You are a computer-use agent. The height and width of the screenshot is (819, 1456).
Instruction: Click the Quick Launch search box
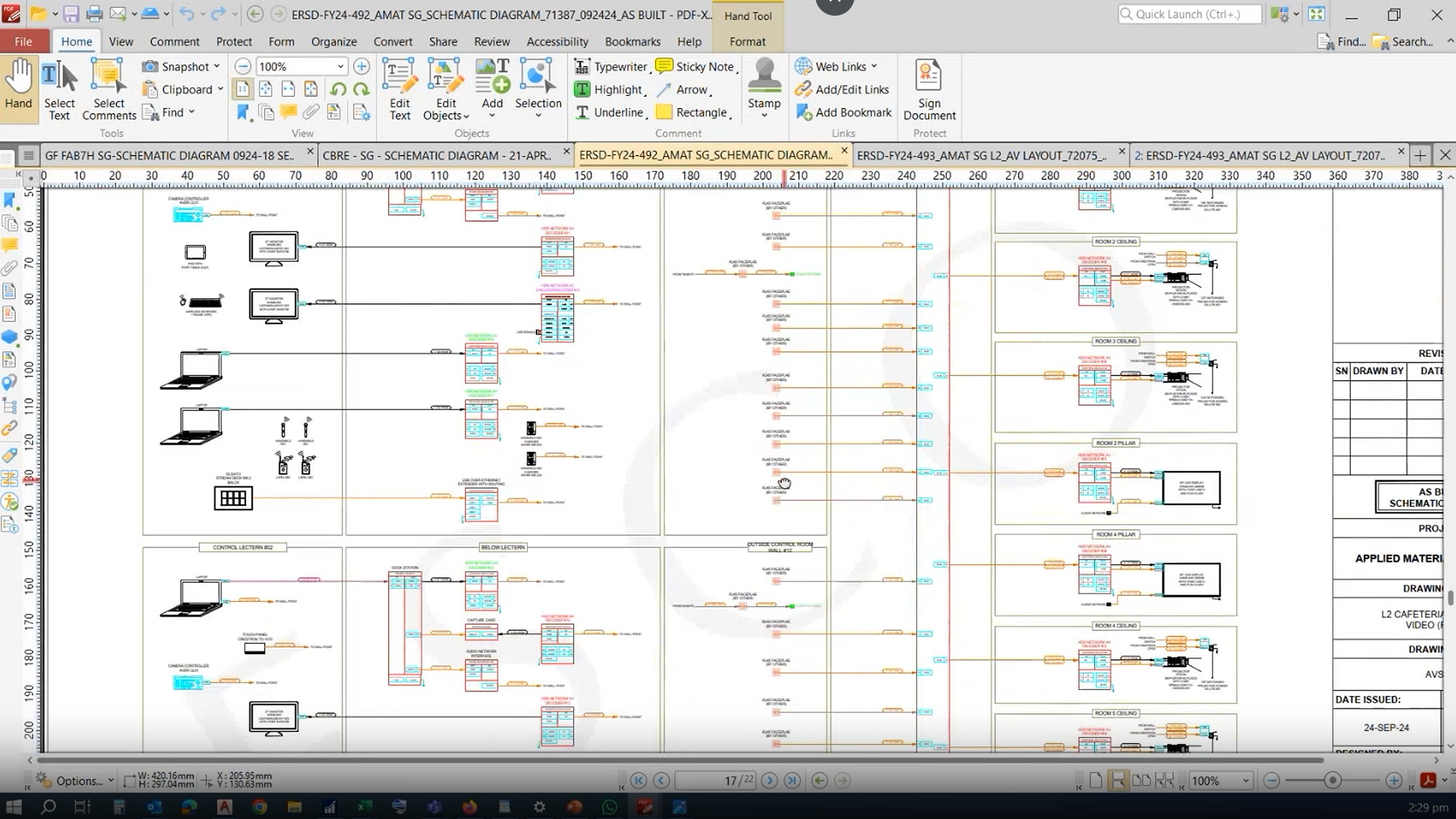(1189, 14)
